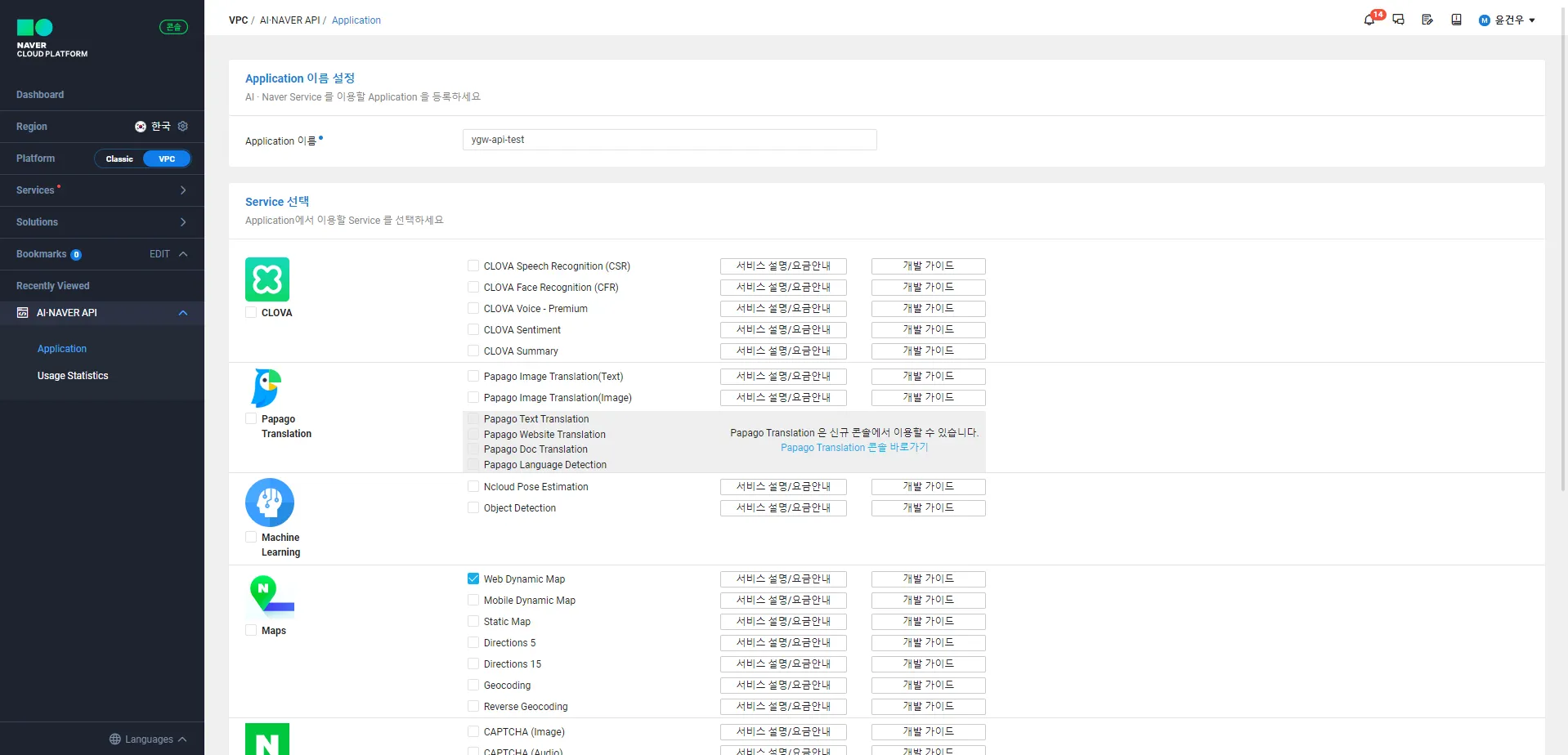
Task: Click the Bookmarks count badge
Action: coord(76,255)
